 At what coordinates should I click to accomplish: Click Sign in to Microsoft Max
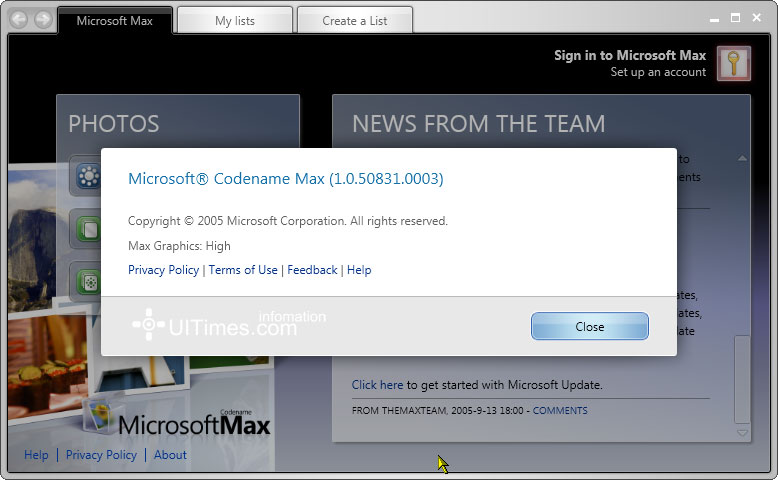630,56
